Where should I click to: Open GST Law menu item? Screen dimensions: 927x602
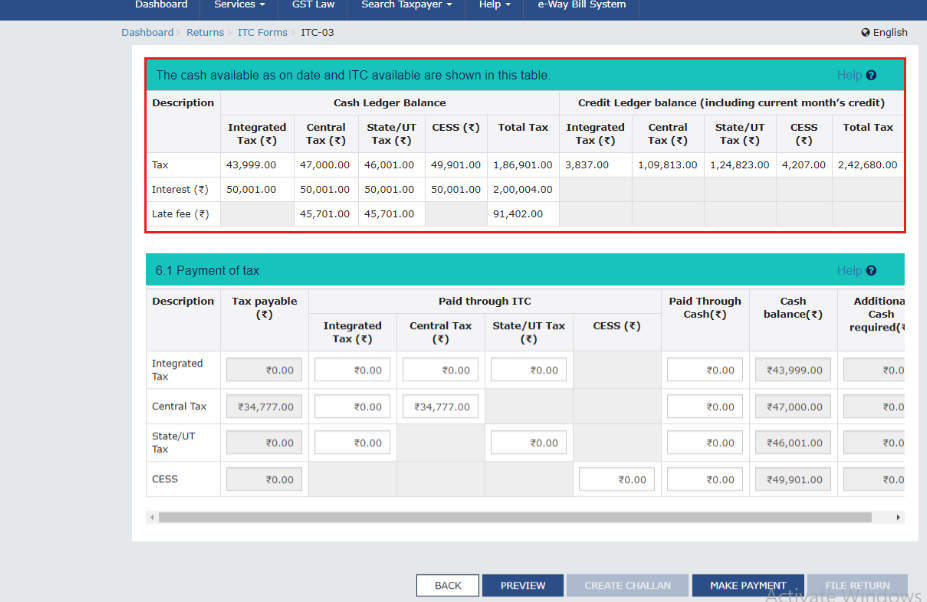[x=313, y=5]
